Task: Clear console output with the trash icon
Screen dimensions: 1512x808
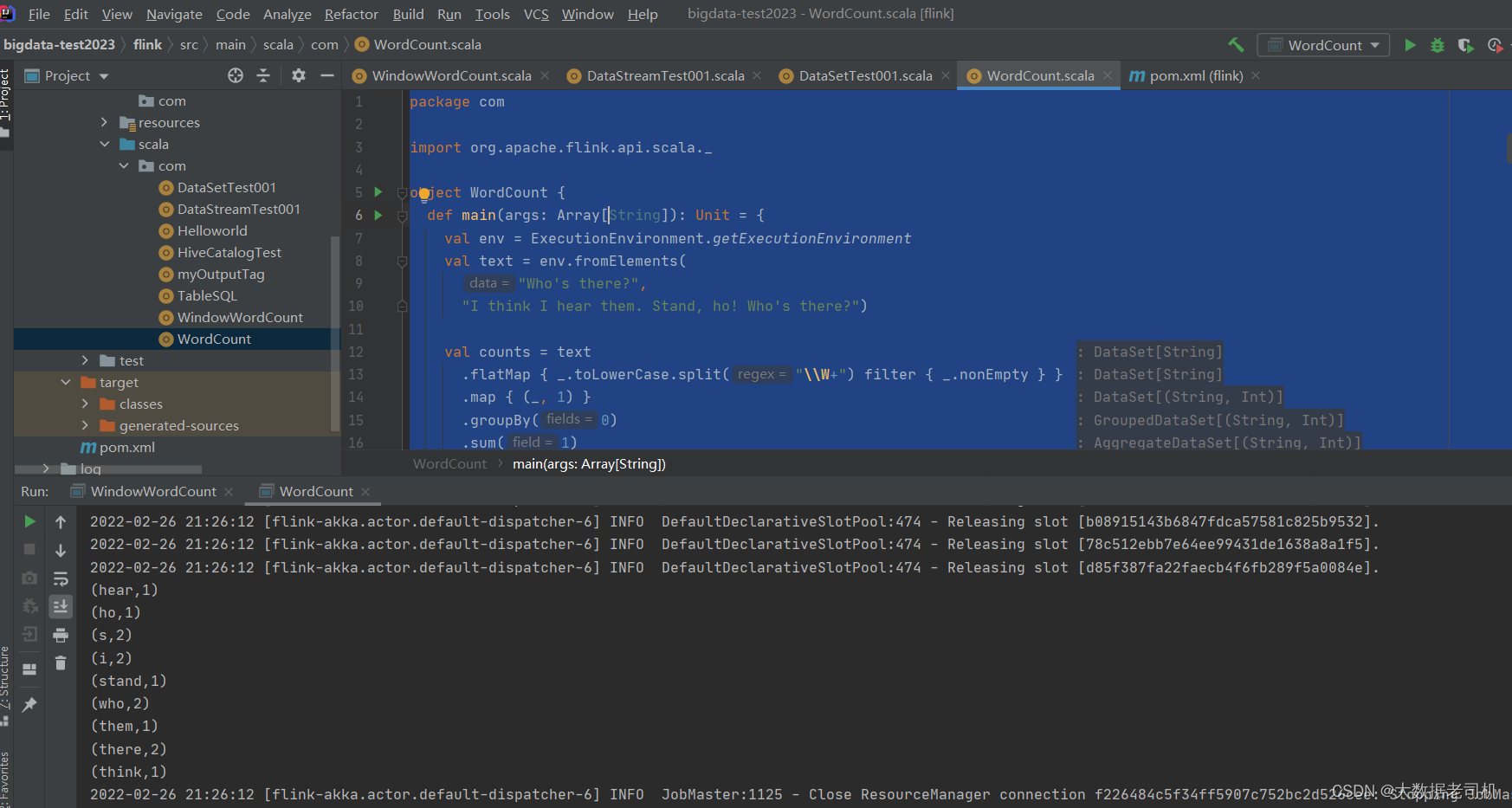Action: tap(61, 663)
